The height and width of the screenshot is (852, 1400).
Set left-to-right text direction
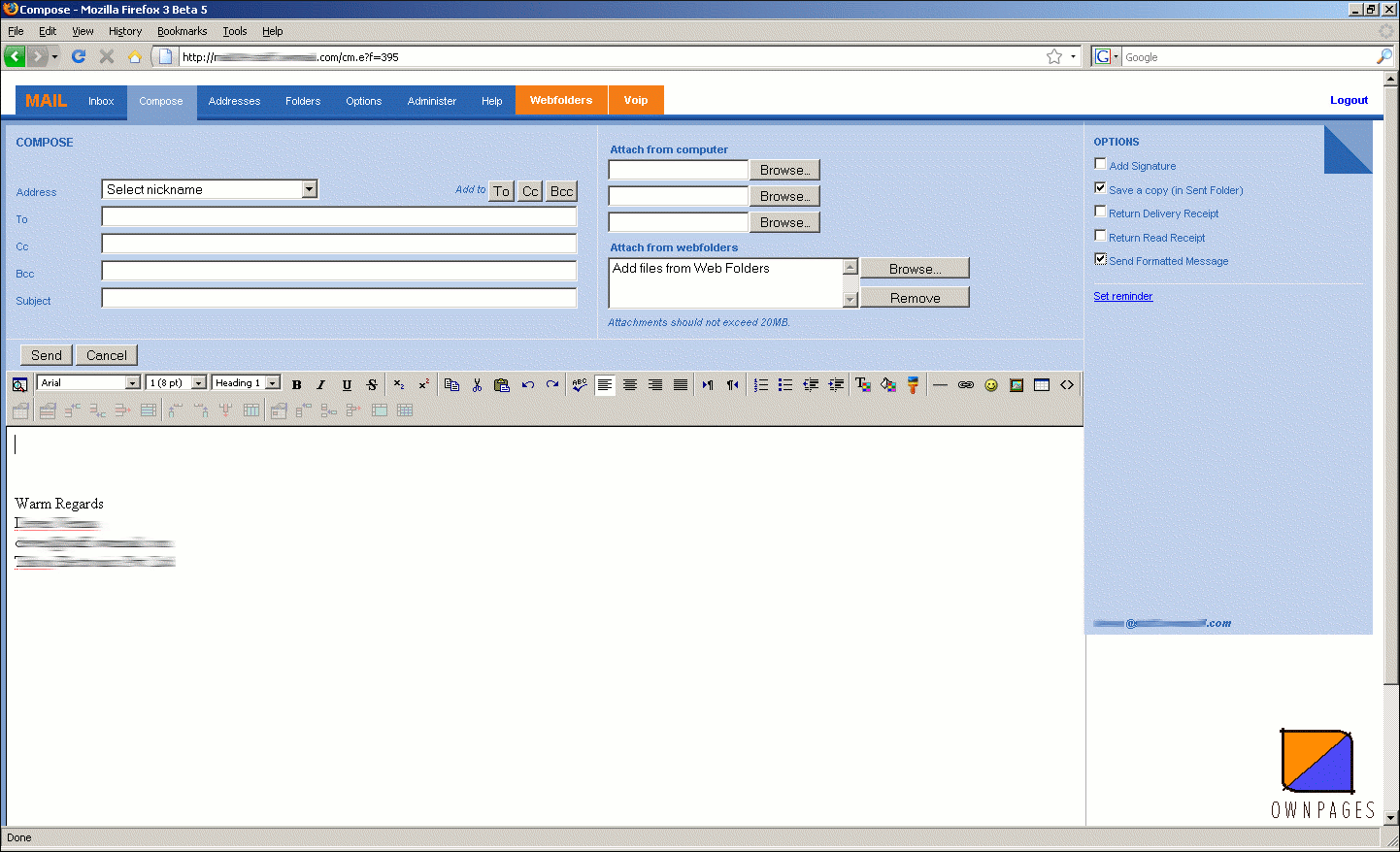tap(708, 385)
